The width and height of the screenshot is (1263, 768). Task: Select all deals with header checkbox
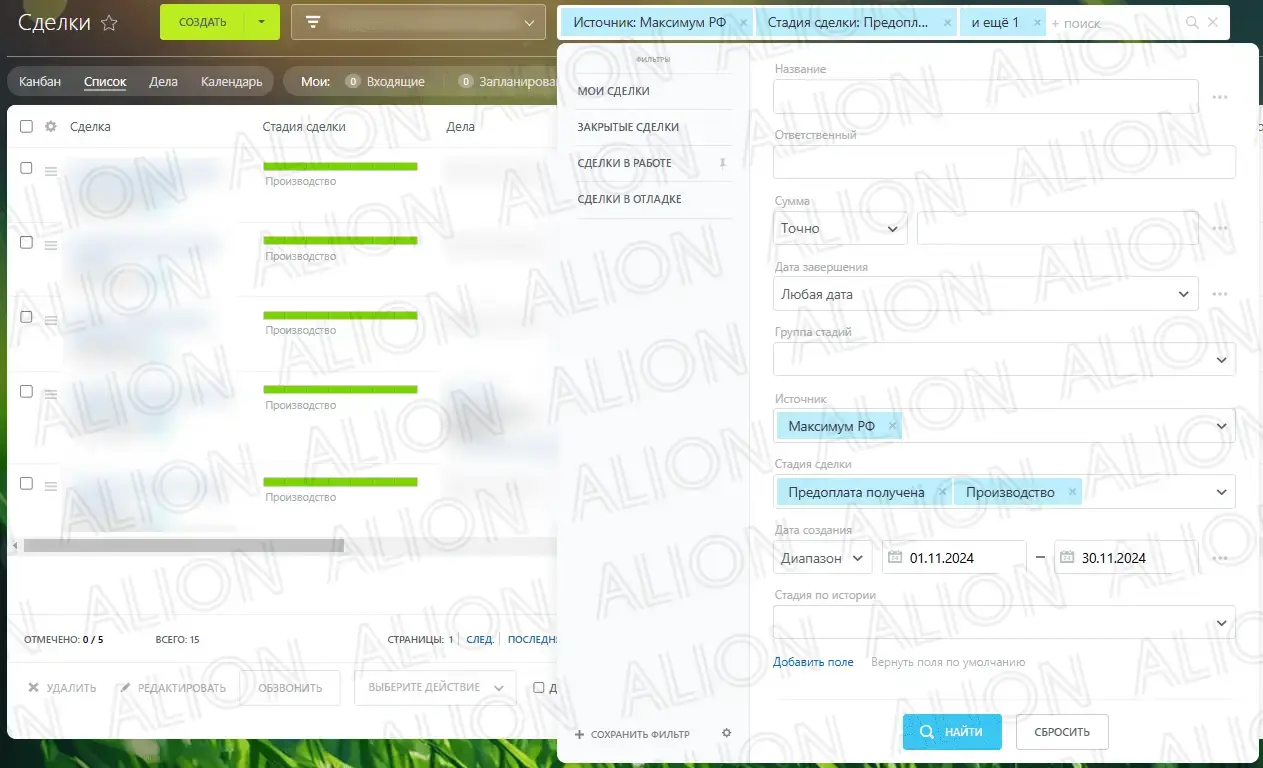click(x=27, y=127)
